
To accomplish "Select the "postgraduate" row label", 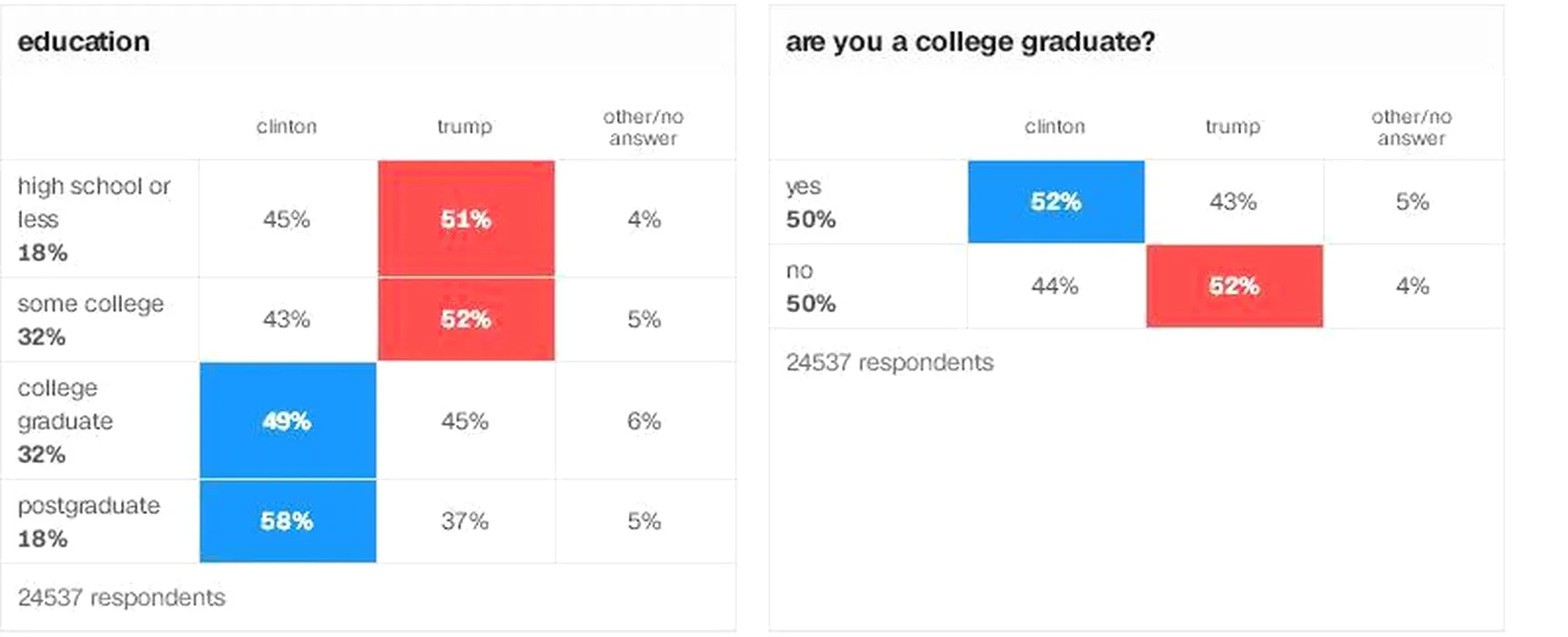I will point(89,506).
